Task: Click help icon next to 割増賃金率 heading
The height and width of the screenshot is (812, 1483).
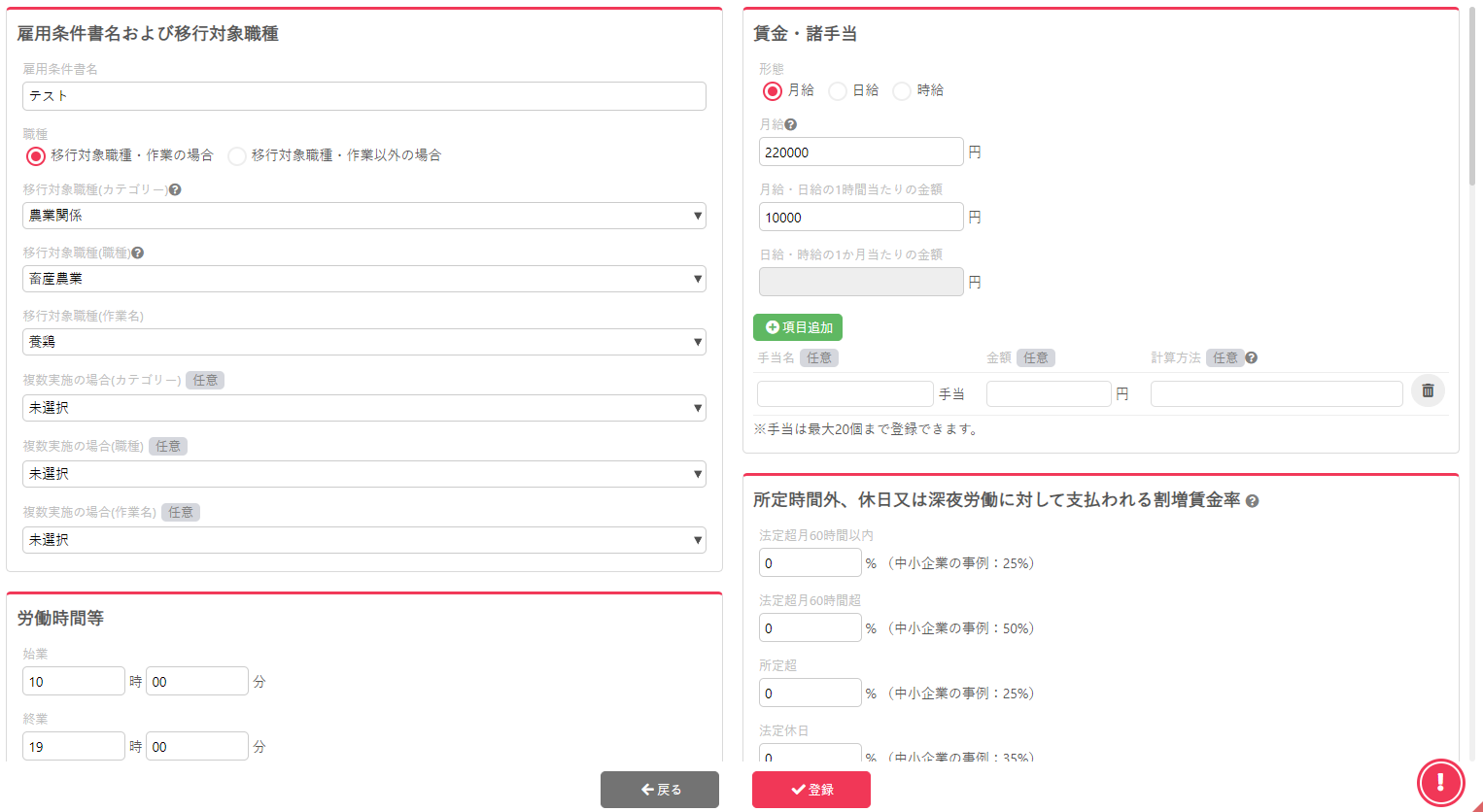Action: (x=1252, y=501)
